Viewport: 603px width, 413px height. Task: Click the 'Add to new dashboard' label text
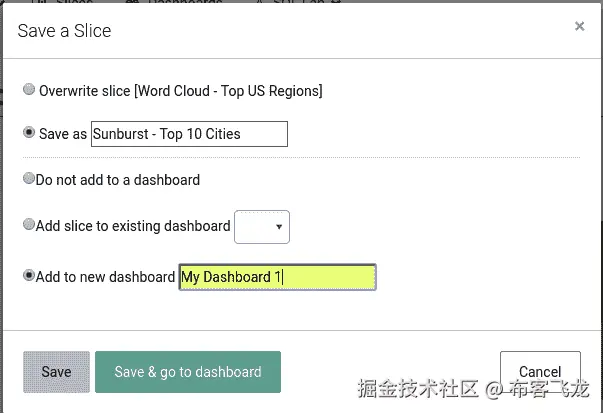tap(106, 277)
